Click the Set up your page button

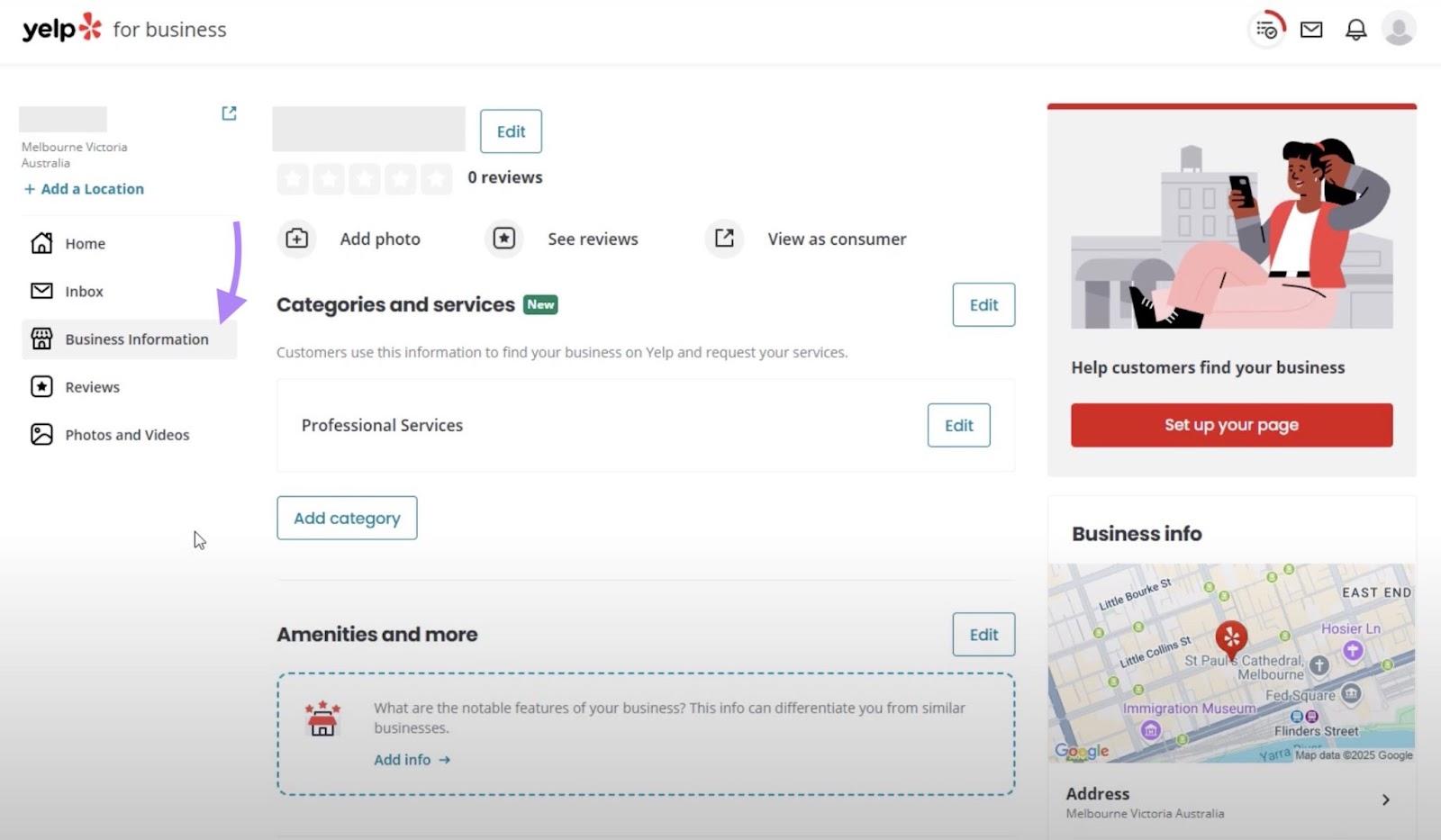pos(1231,425)
